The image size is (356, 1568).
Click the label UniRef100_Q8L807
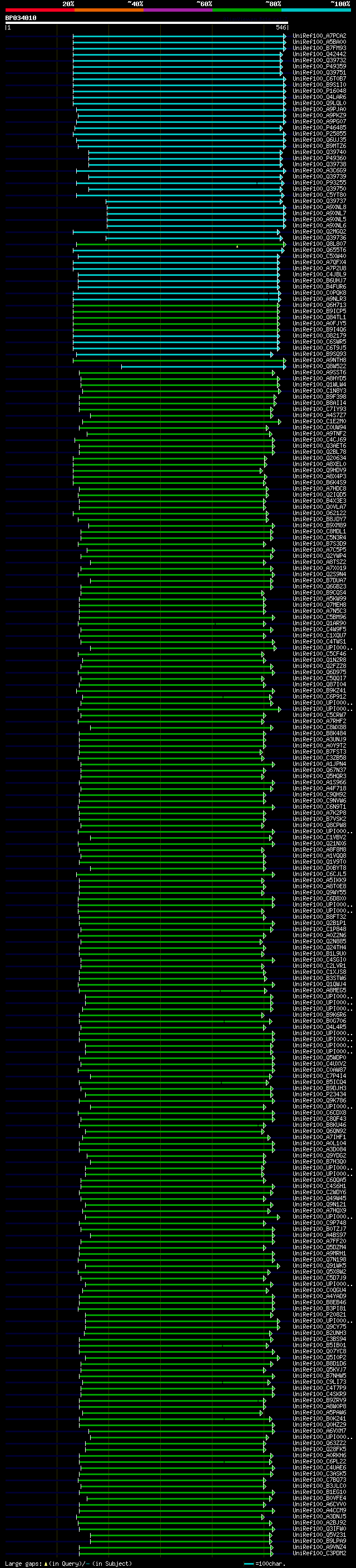point(319,244)
